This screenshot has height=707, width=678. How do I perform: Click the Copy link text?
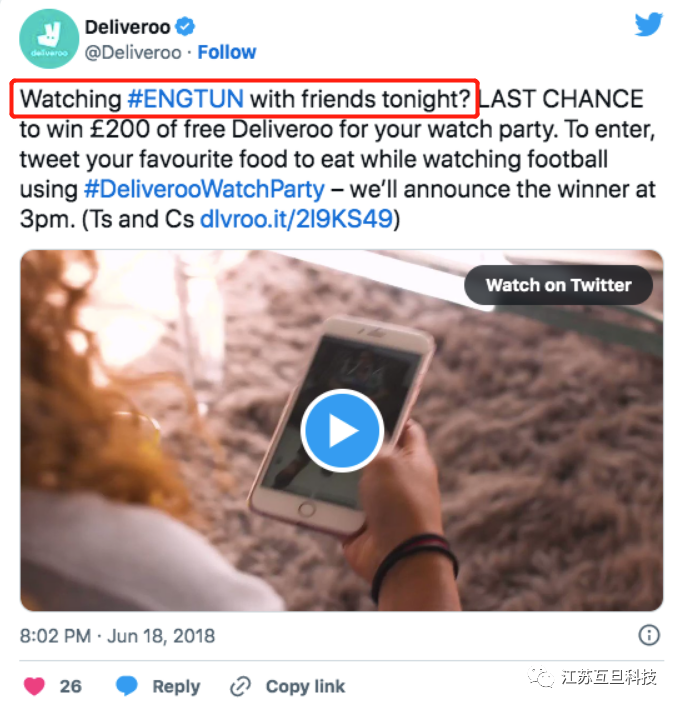[305, 686]
